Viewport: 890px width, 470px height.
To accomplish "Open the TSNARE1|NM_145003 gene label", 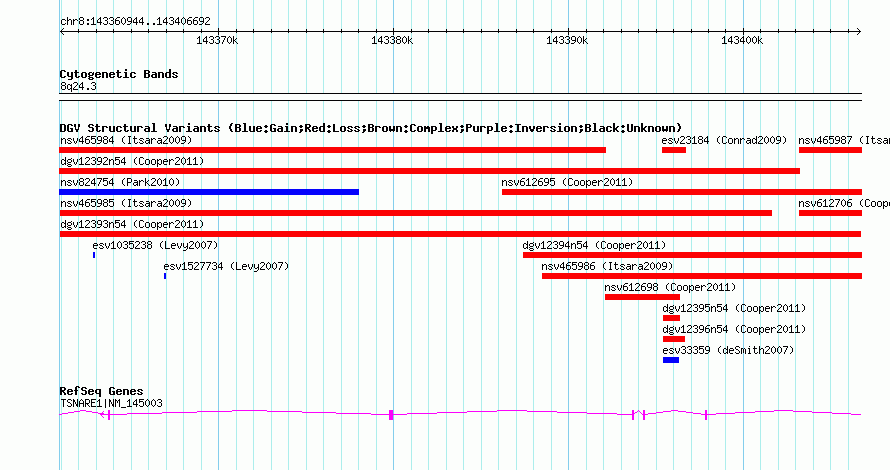I will coord(111,404).
